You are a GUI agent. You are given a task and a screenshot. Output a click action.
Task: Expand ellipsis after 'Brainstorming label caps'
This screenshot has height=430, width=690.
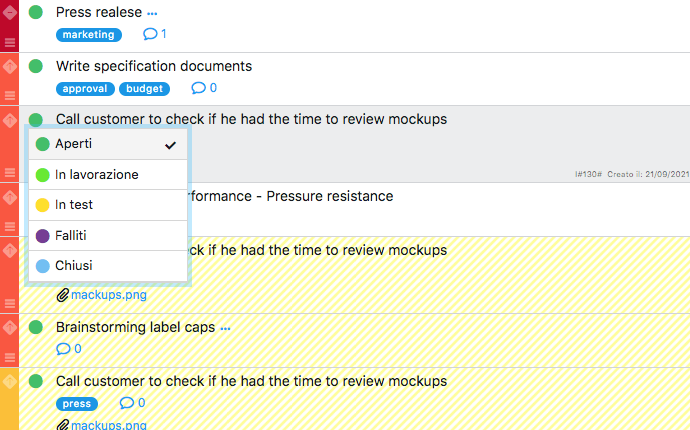coord(225,328)
